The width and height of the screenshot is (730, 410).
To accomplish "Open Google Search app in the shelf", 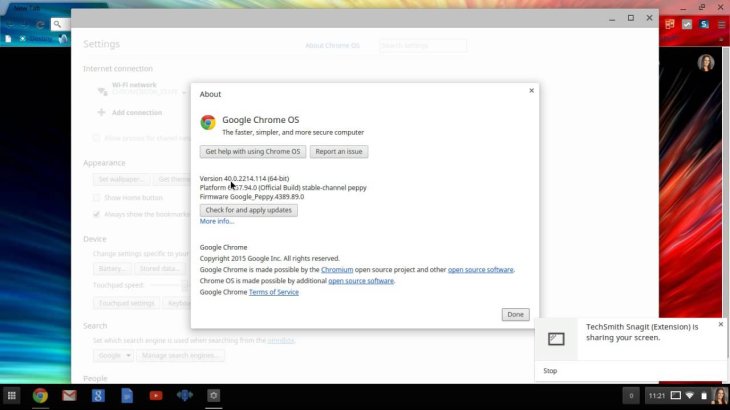I will pos(98,396).
